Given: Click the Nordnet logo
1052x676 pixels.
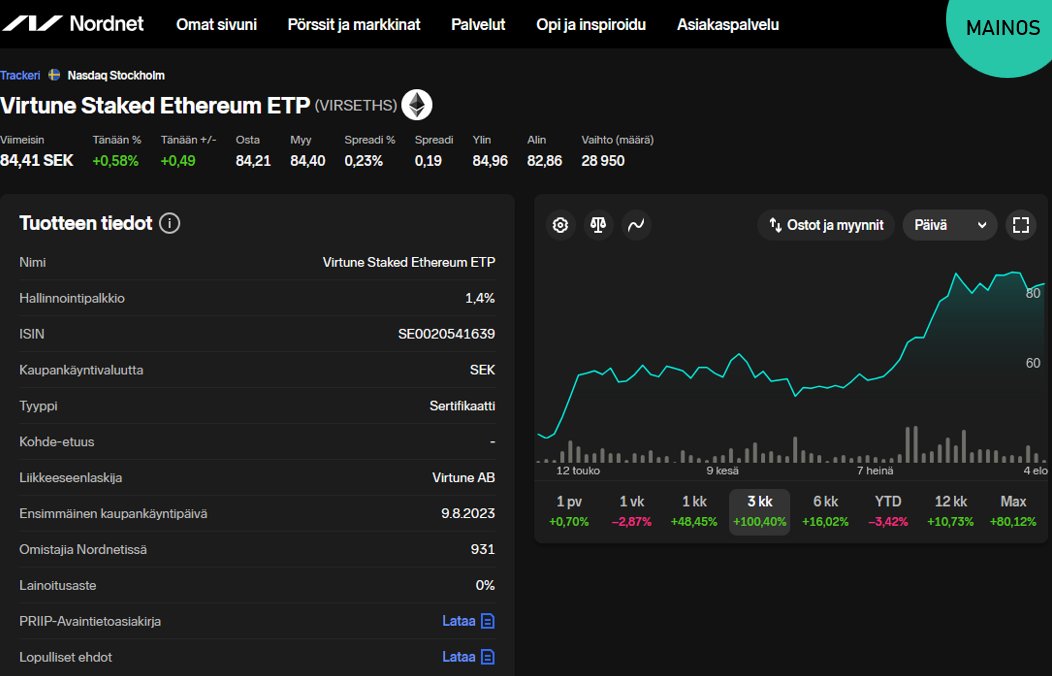Looking at the screenshot, I should tap(75, 23).
